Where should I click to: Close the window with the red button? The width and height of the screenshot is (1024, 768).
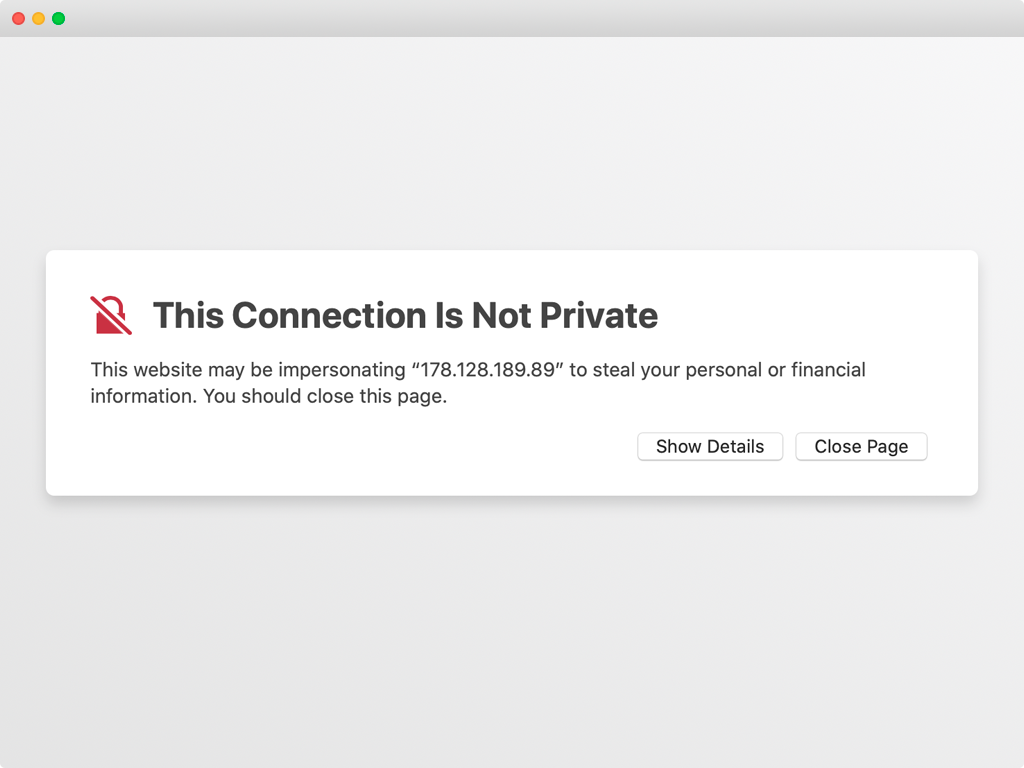tap(18, 18)
